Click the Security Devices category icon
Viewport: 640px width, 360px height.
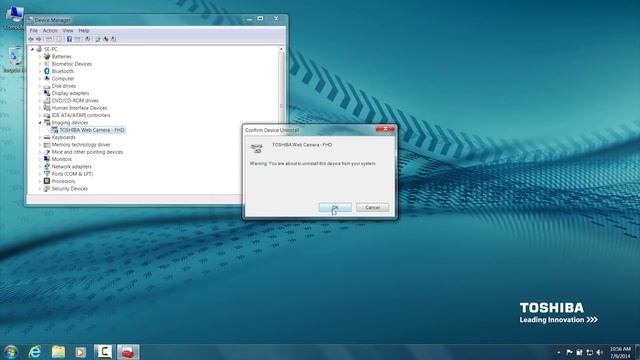coord(47,189)
